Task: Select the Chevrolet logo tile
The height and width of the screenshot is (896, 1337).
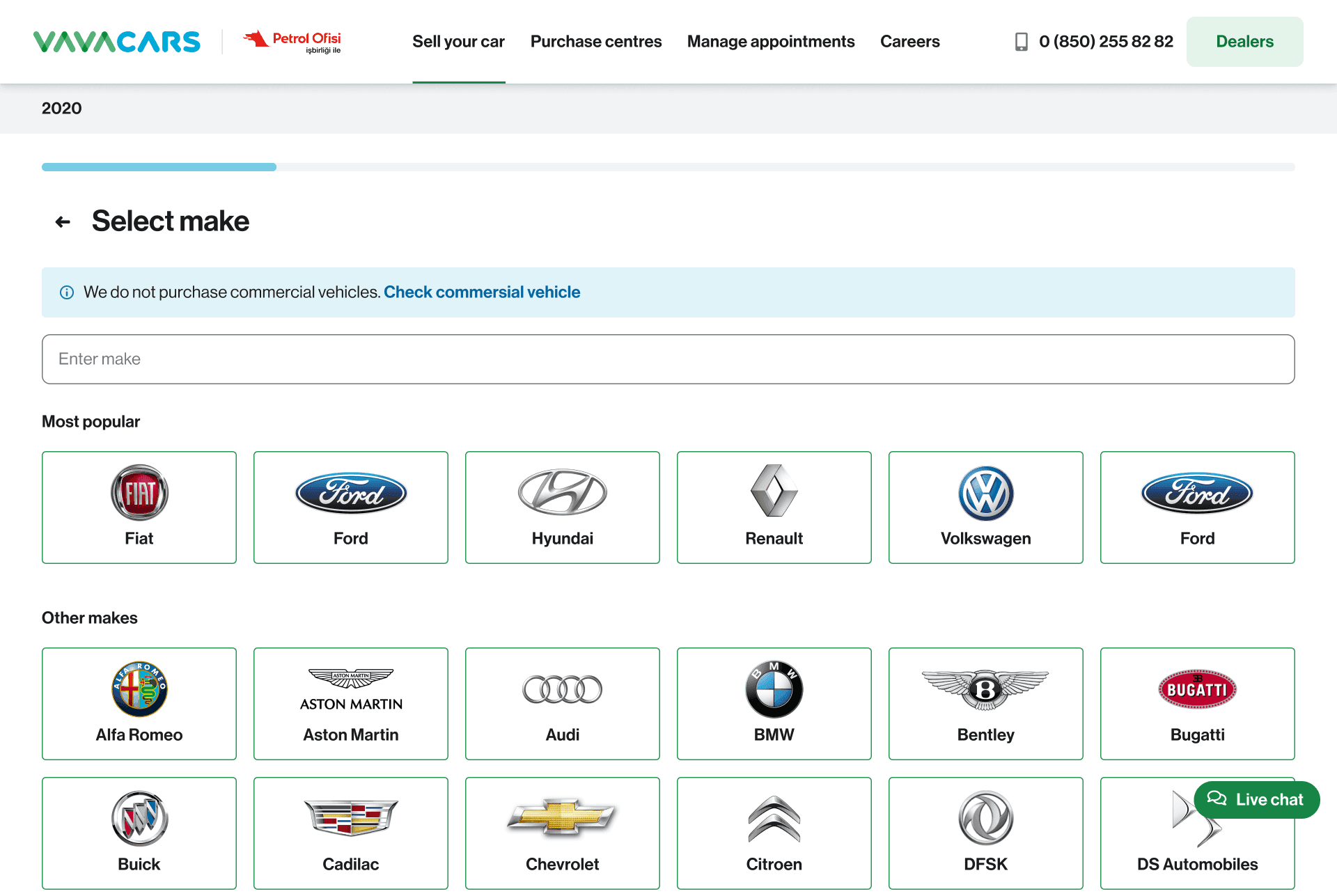Action: 562,833
